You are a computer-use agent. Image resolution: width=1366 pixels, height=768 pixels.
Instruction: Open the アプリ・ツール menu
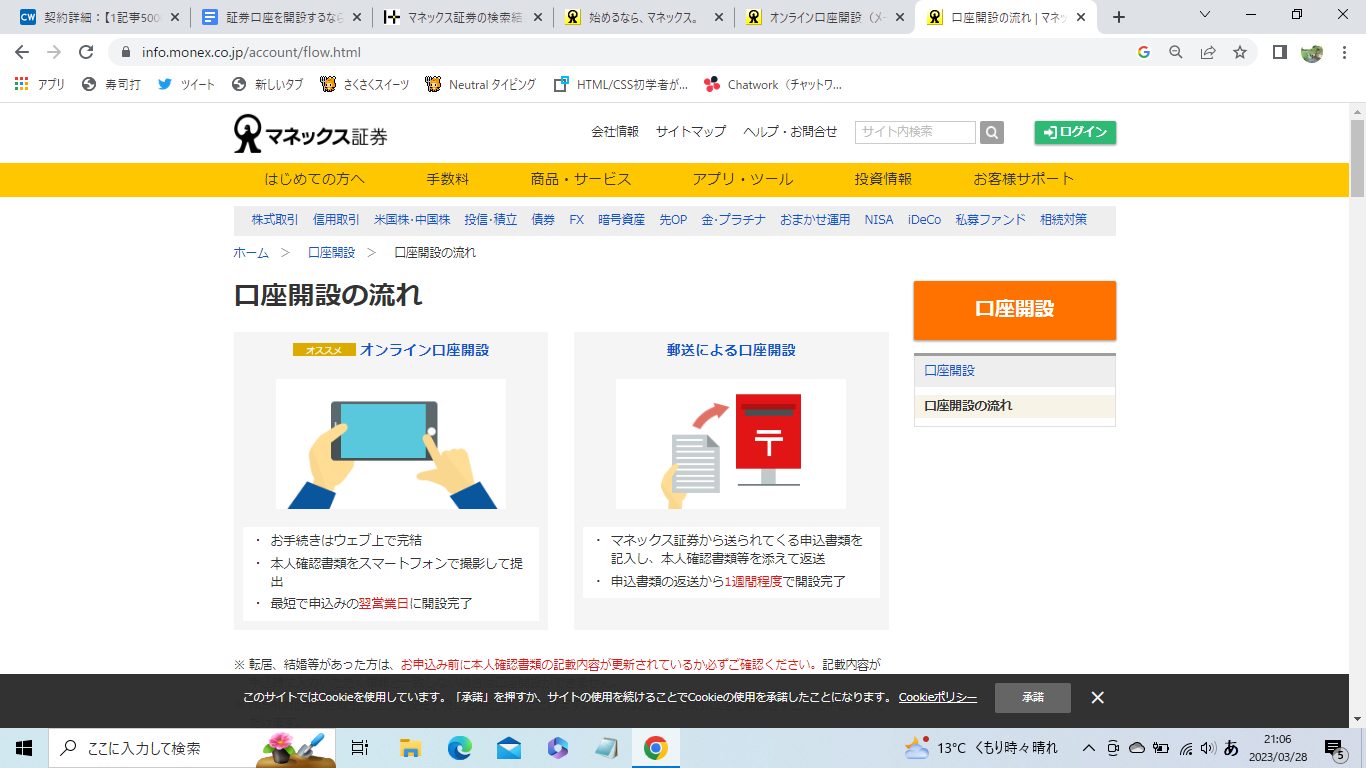(743, 179)
